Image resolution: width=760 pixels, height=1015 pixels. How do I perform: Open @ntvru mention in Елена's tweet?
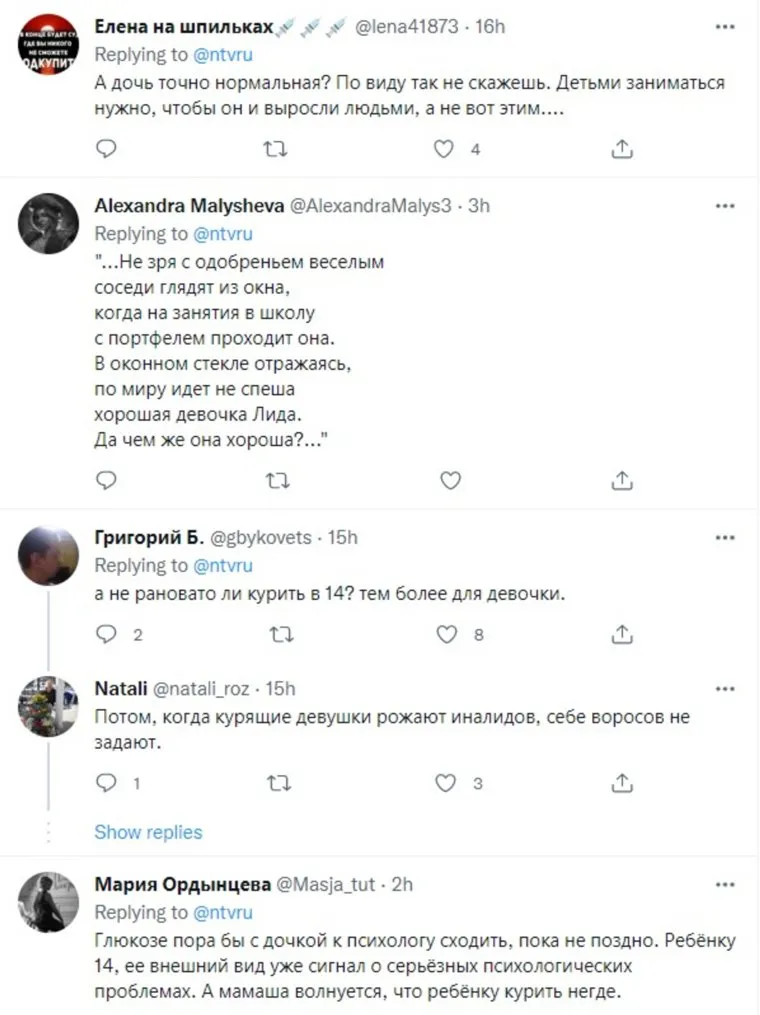[222, 53]
